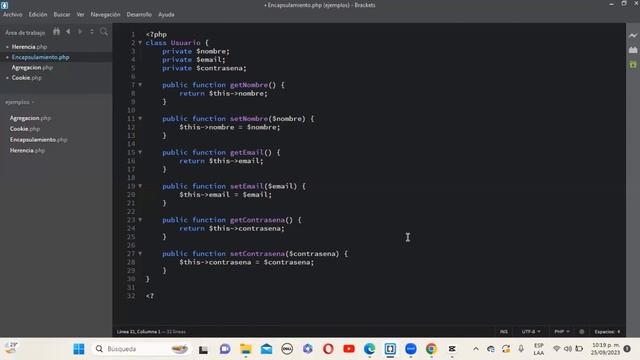The image size is (640, 360).
Task: Open Herencia.php in ejemplos file tree
Action: [27, 151]
